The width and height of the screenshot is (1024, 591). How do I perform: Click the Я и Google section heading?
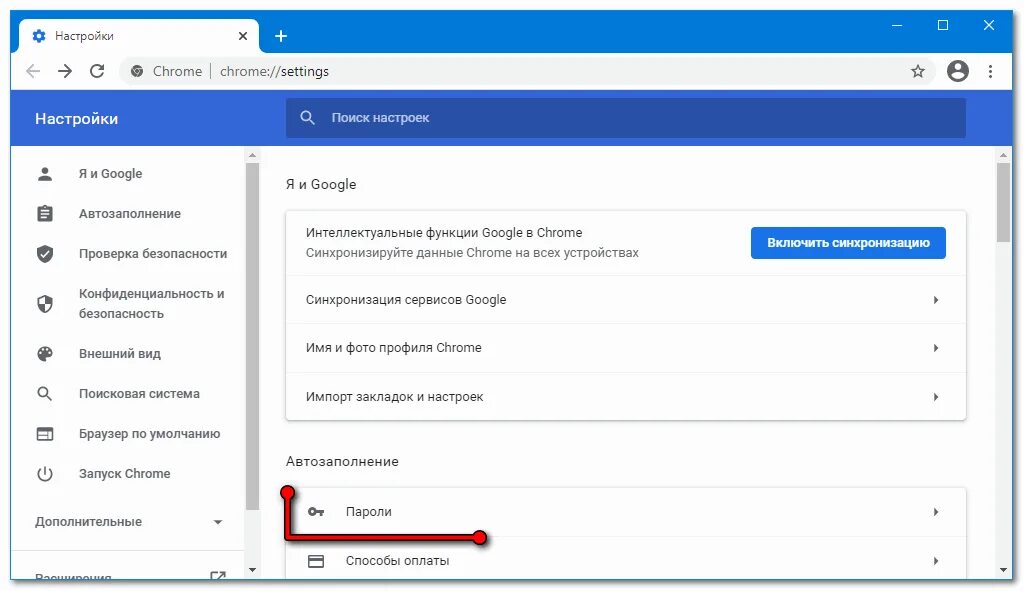(321, 184)
